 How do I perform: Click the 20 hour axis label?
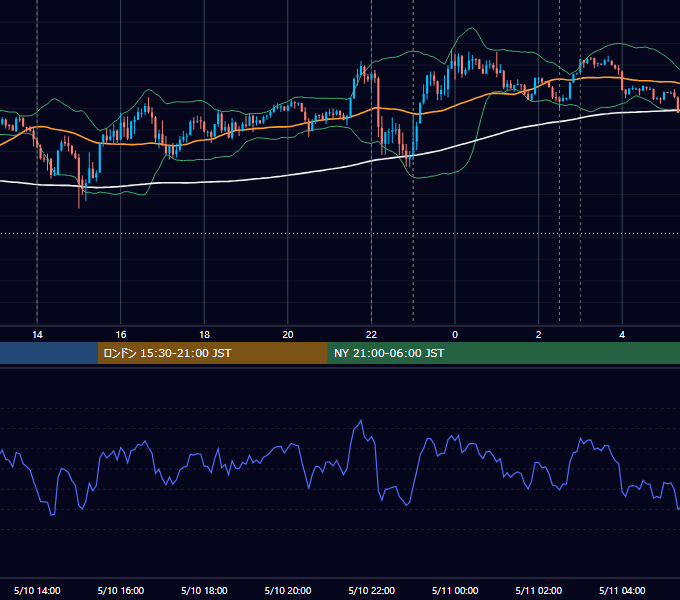pos(288,335)
